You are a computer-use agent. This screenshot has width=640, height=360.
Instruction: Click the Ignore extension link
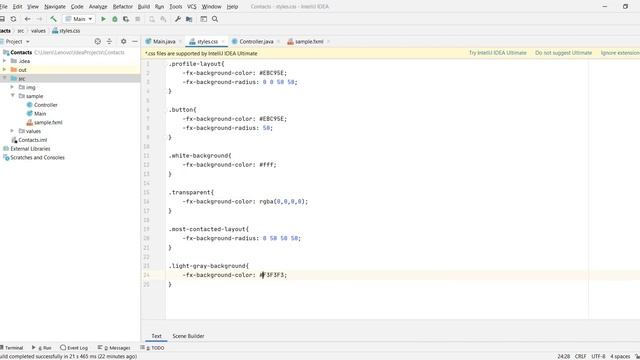(x=620, y=53)
